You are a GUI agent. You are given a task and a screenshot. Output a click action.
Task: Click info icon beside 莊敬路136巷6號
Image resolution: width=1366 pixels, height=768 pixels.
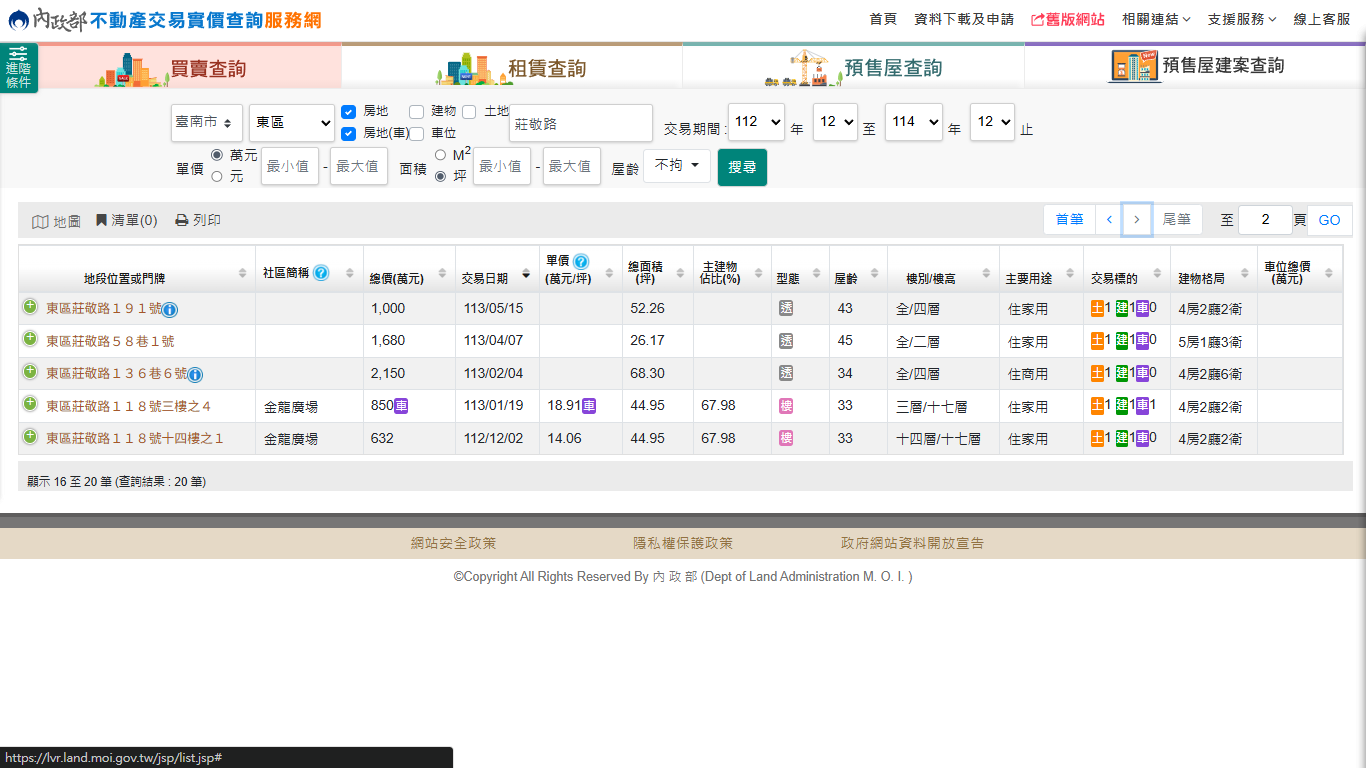(x=196, y=375)
